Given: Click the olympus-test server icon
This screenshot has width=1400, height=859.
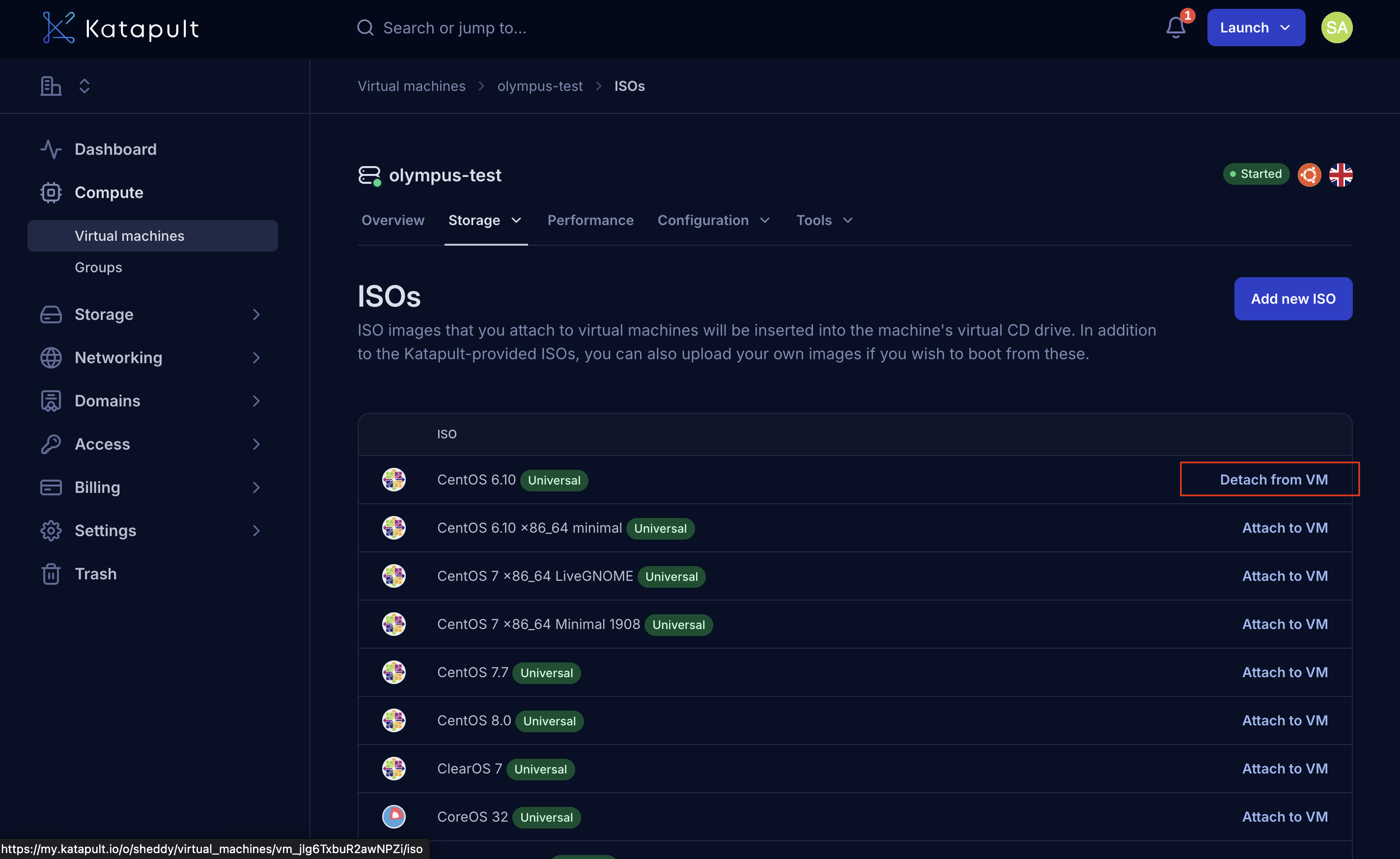Looking at the screenshot, I should pyautogui.click(x=369, y=175).
